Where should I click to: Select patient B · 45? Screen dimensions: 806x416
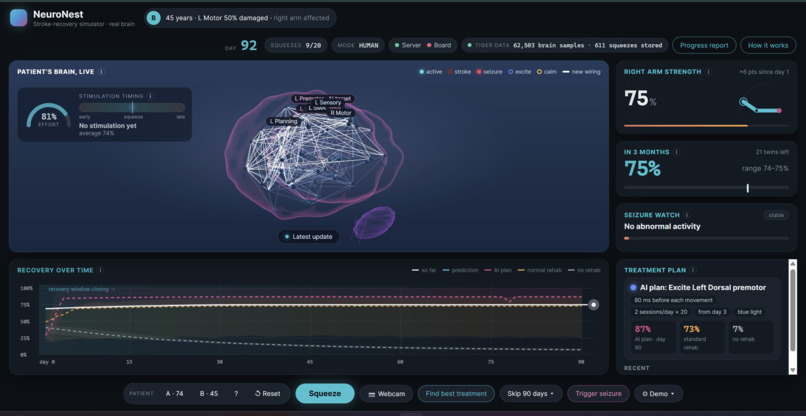click(209, 394)
